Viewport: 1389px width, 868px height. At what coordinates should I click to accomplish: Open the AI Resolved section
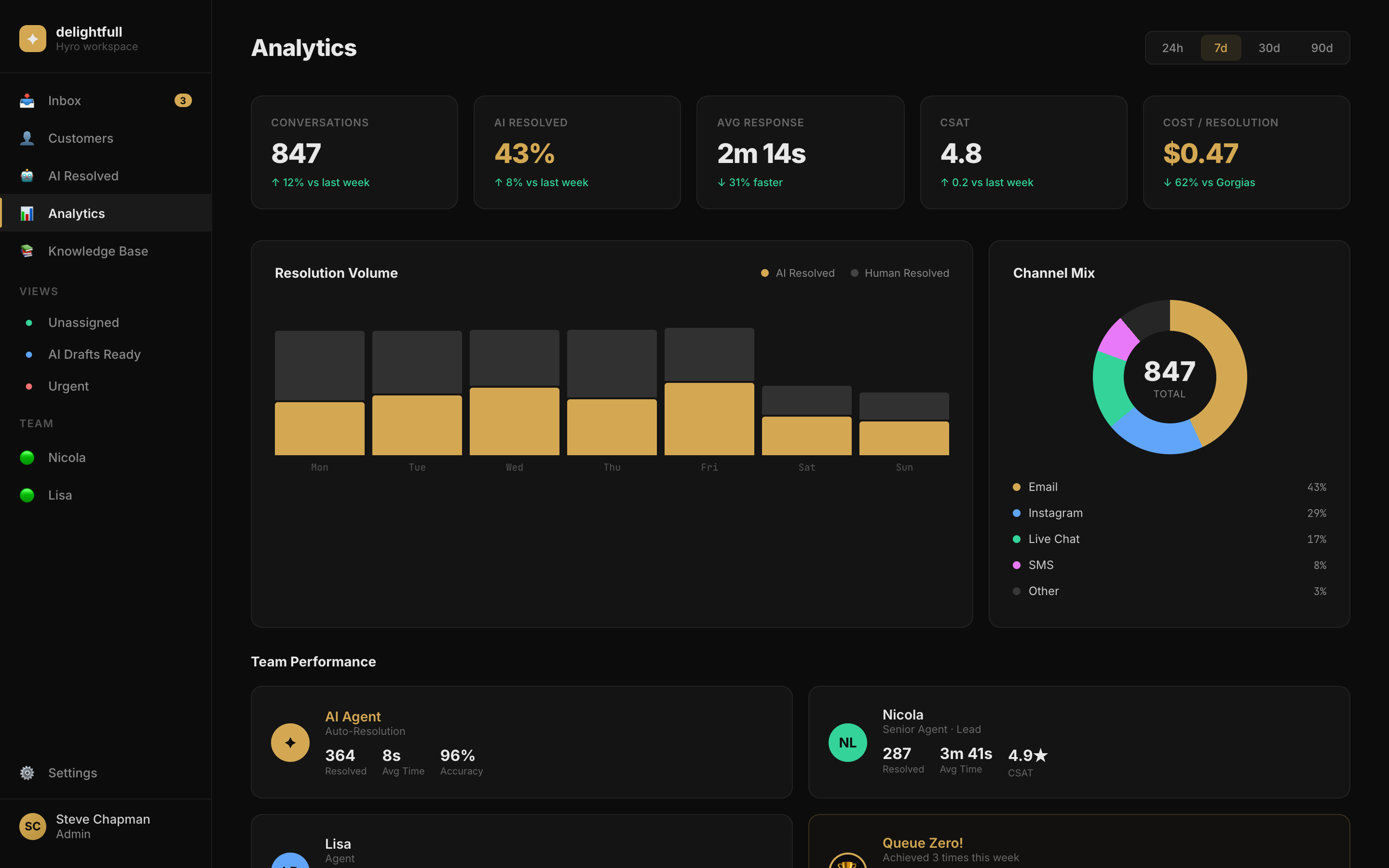tap(83, 176)
